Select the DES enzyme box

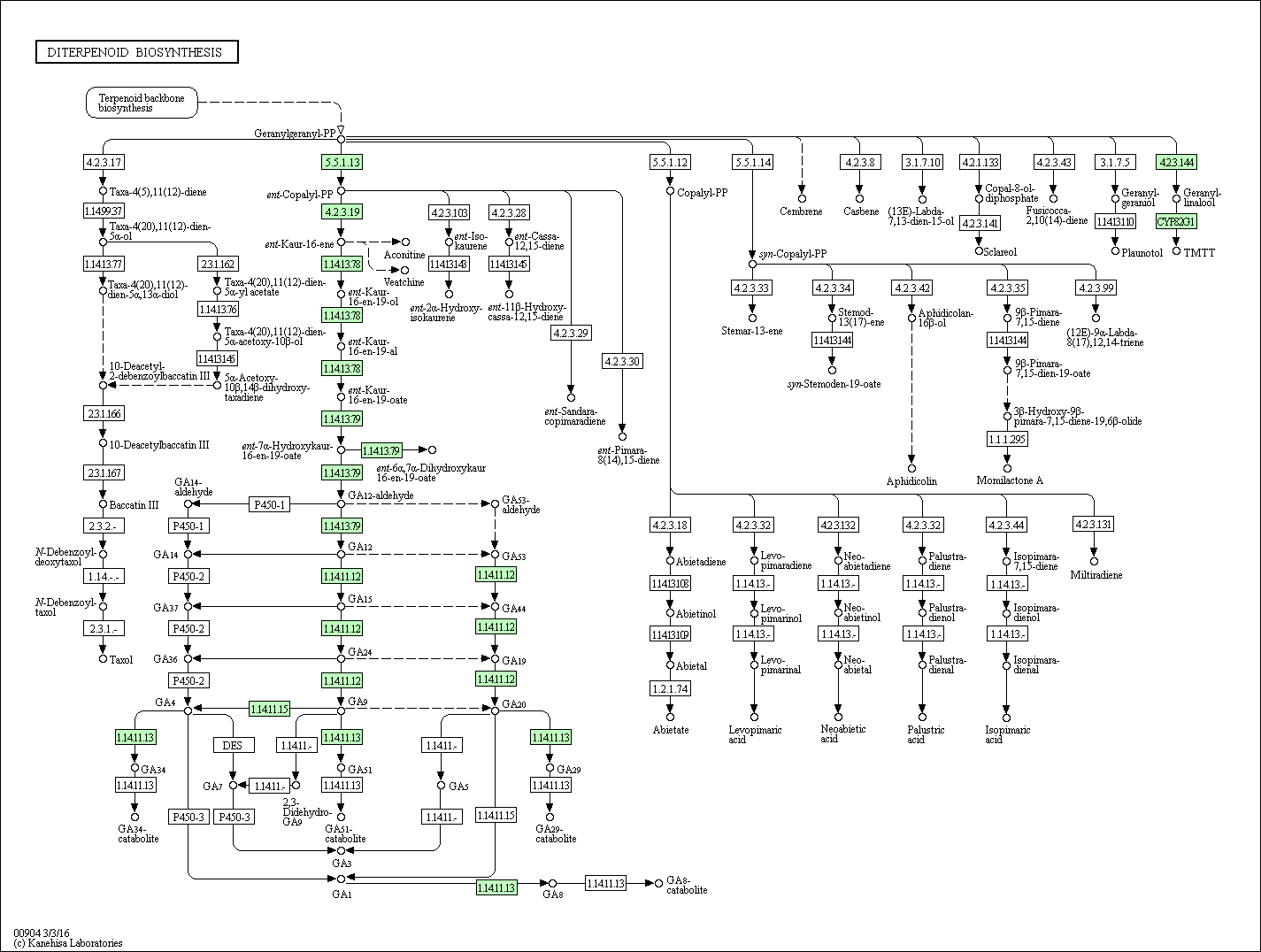tap(233, 745)
